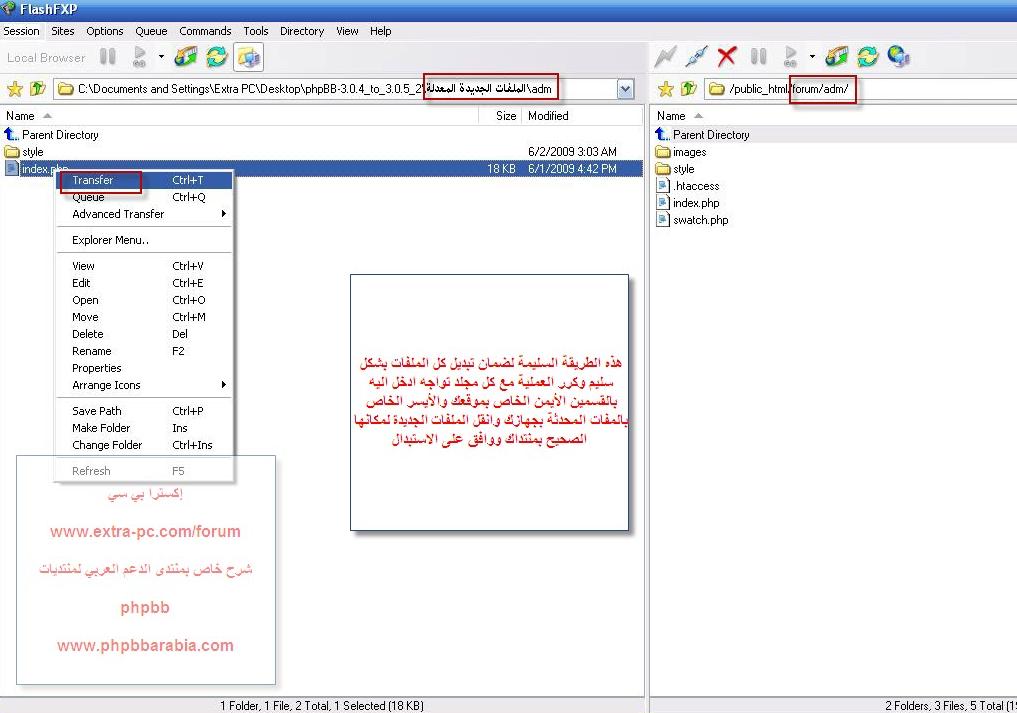Select the style folder in remote pane
The height and width of the screenshot is (713, 1017).
(x=675, y=169)
